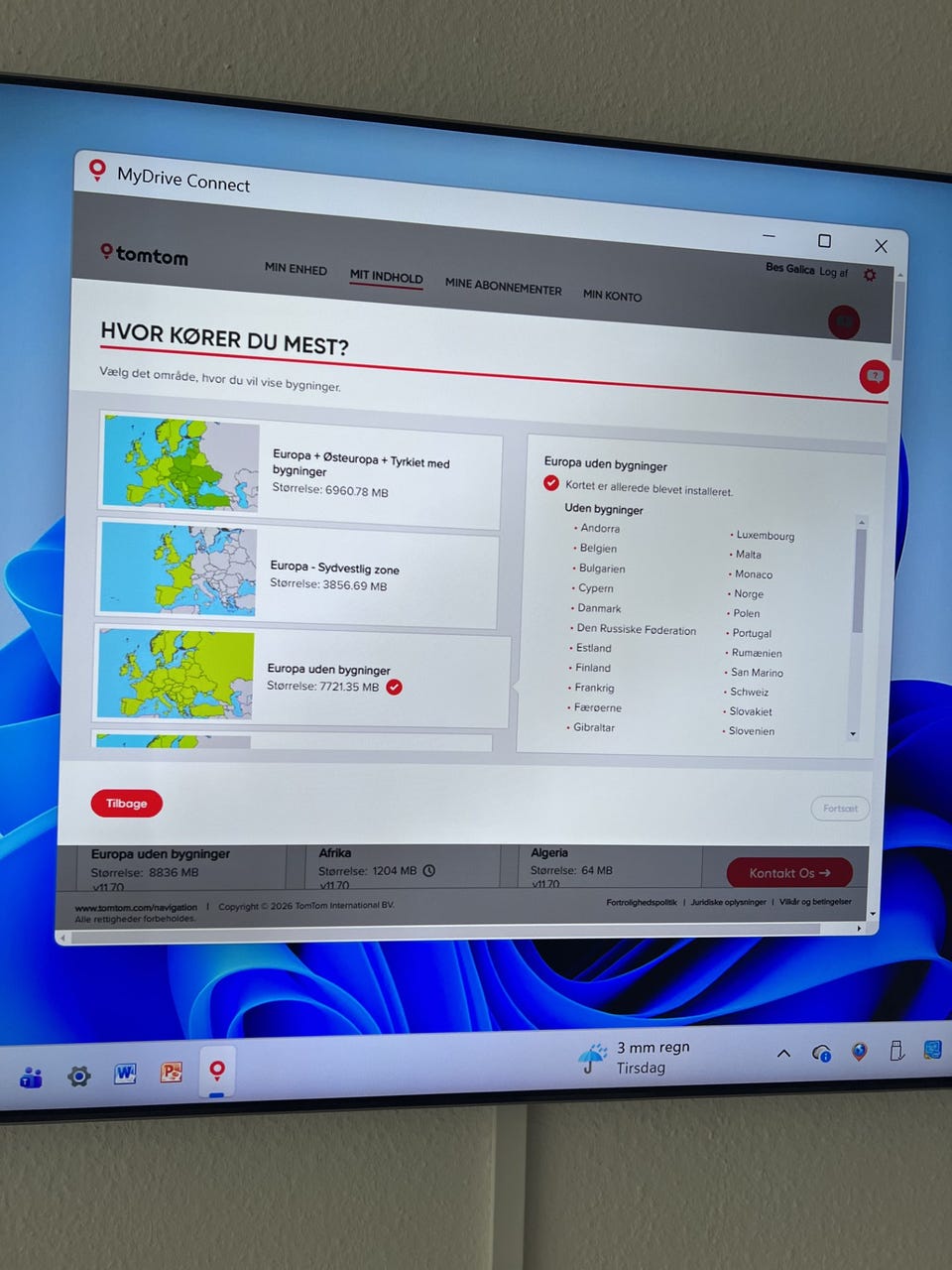Open Microsoft Teams from the taskbar
Screen dimensions: 952x1270
click(x=31, y=1077)
